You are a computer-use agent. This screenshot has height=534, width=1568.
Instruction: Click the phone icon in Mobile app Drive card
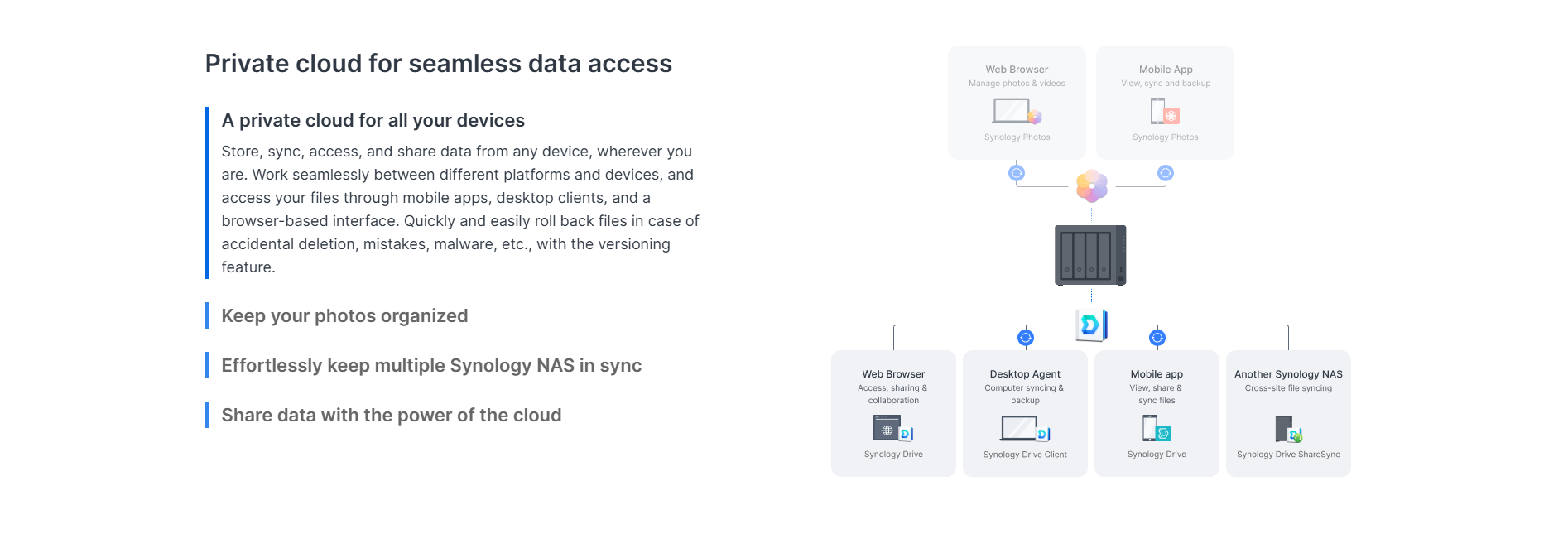click(1157, 428)
